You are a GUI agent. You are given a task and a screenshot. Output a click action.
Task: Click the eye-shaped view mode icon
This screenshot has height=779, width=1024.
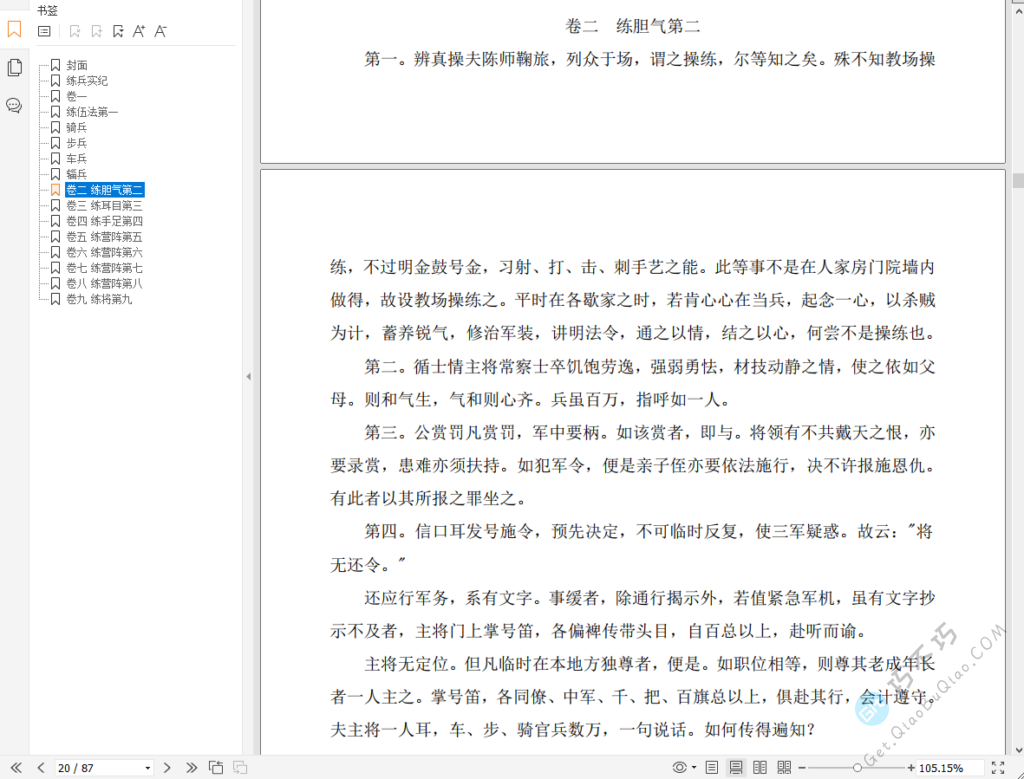click(x=679, y=767)
